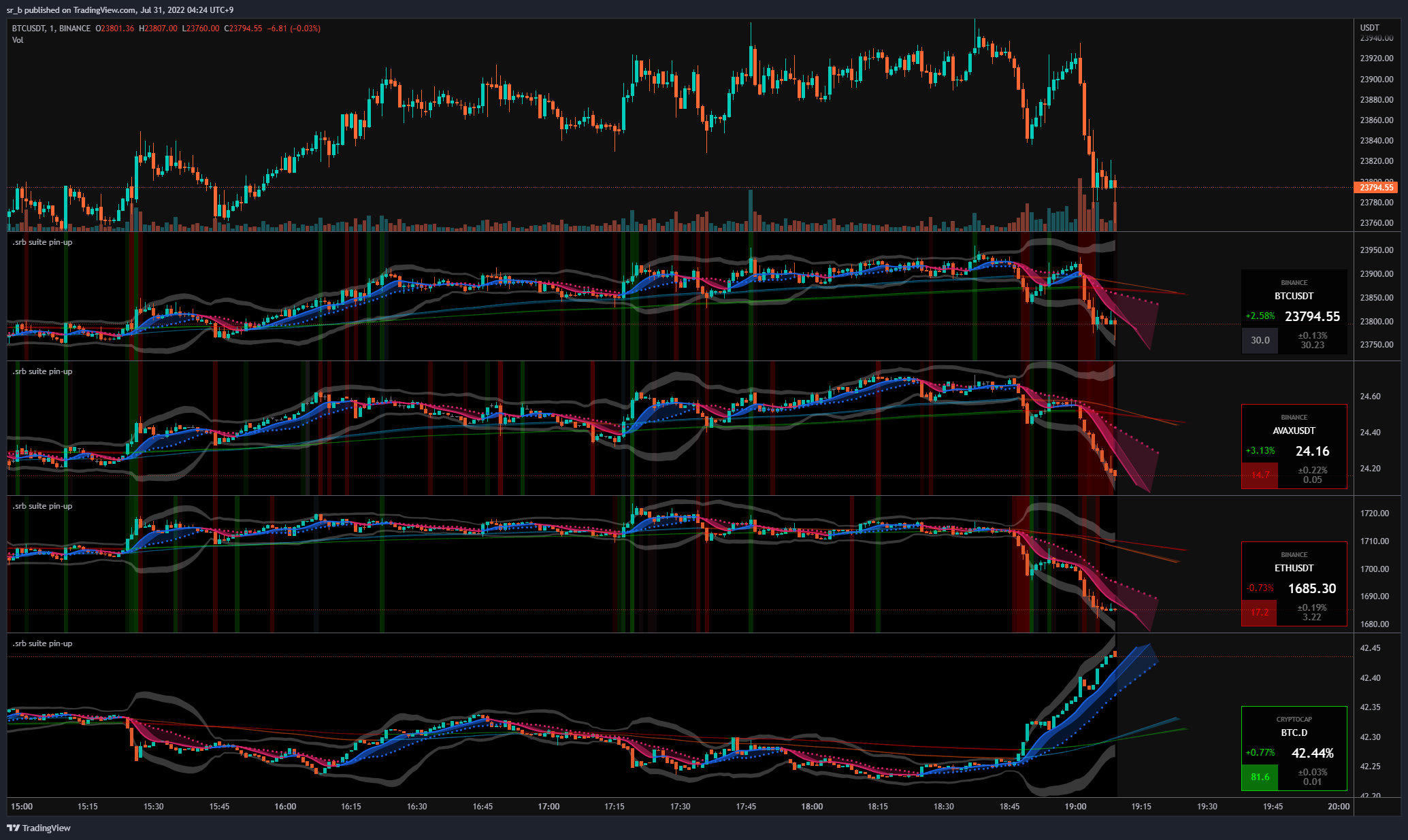Viewport: 1408px width, 840px height.
Task: Click the orange 23794.55 last-price axis tag
Action: [1376, 187]
